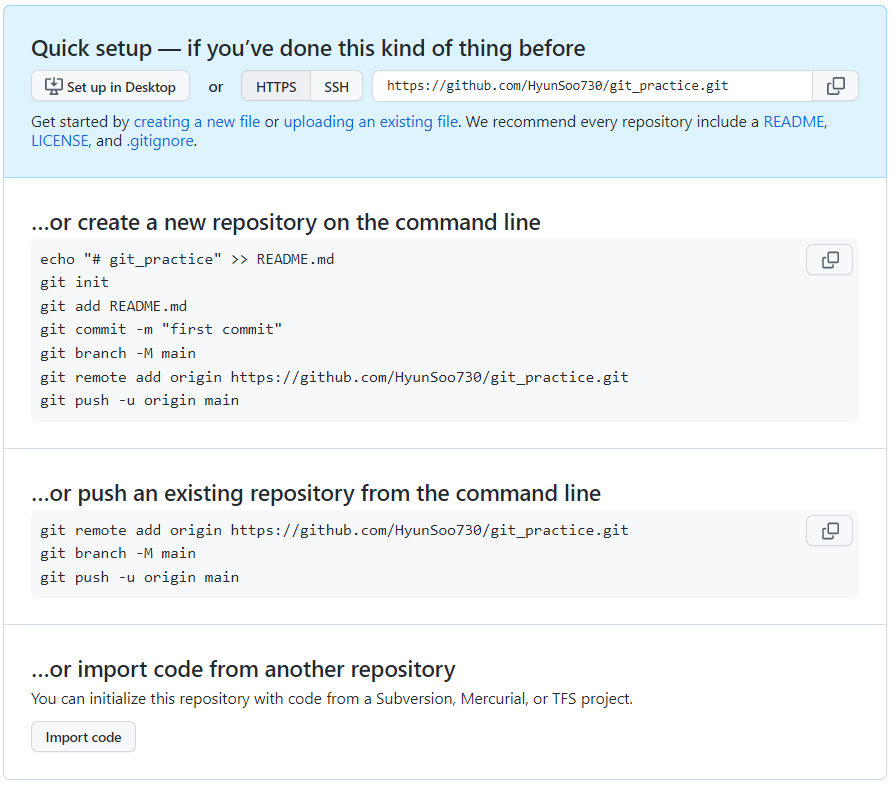Click the desktop download icon in Set up button
Screen dimensions: 892x785
53,86
